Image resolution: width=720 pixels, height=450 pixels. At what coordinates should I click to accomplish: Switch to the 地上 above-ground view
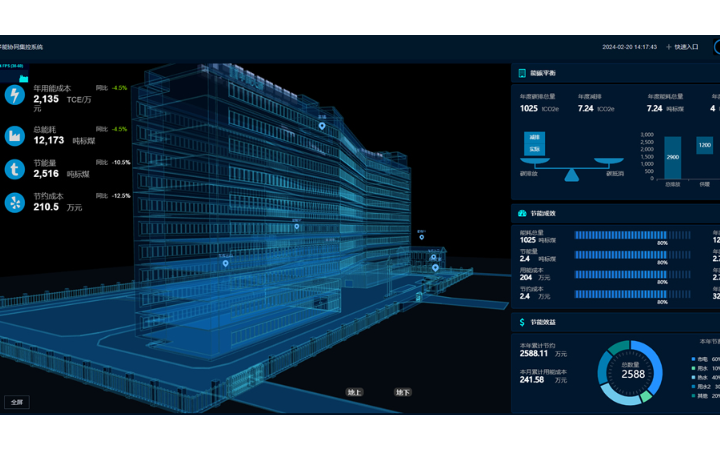coord(354,392)
